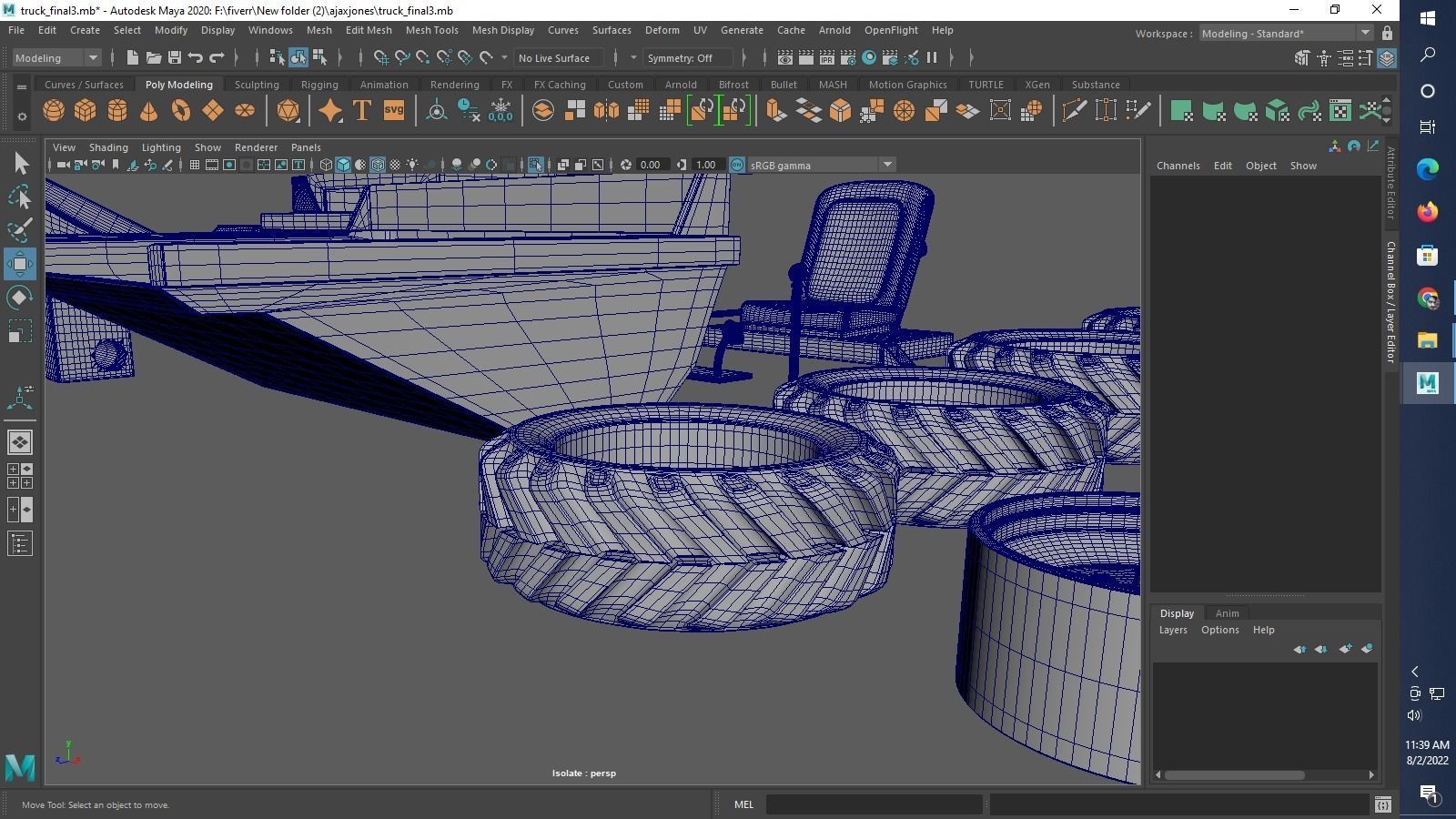Open the viewport Panels menu

click(x=306, y=147)
